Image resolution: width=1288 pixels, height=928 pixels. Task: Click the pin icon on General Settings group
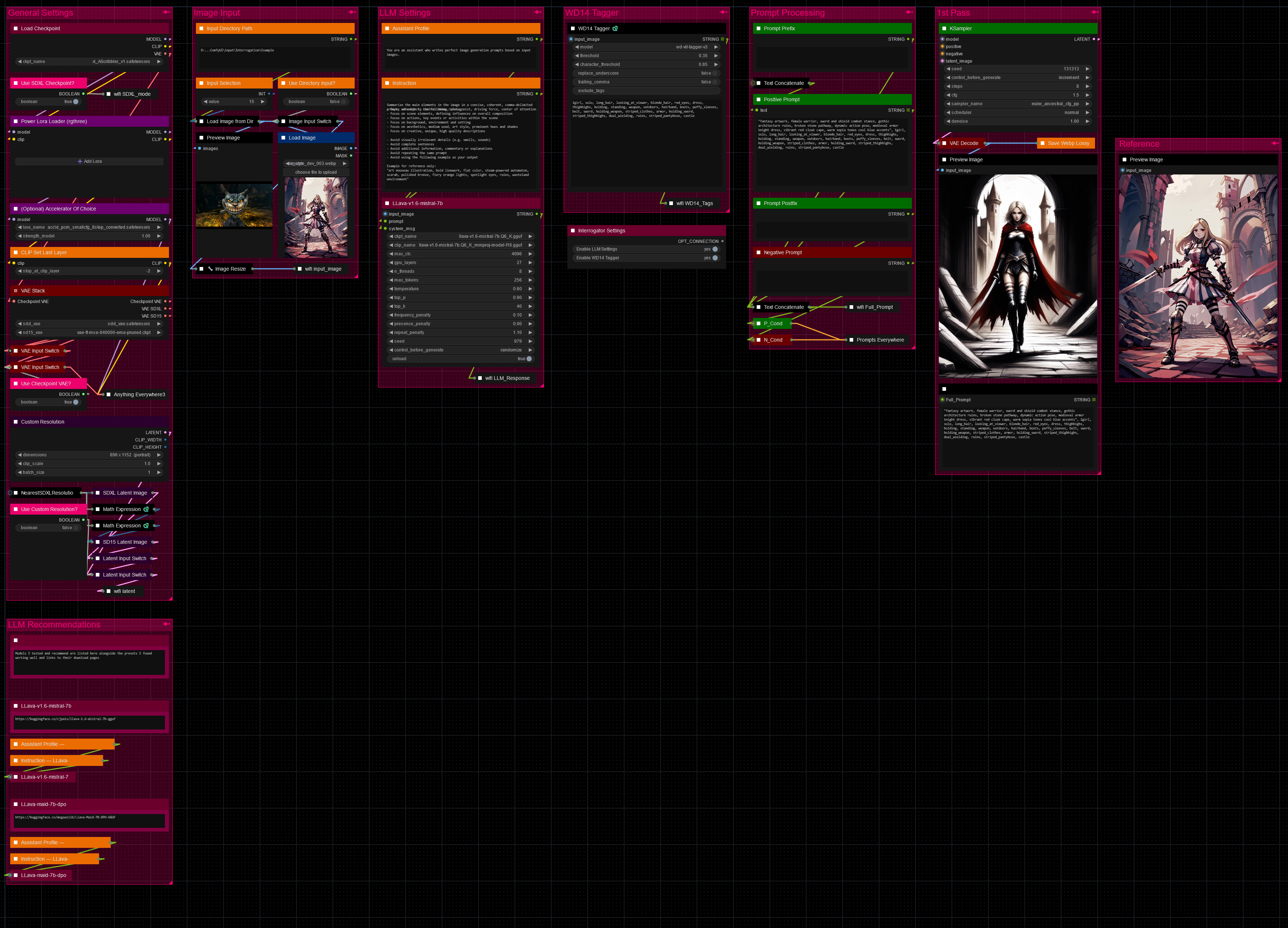[x=166, y=12]
